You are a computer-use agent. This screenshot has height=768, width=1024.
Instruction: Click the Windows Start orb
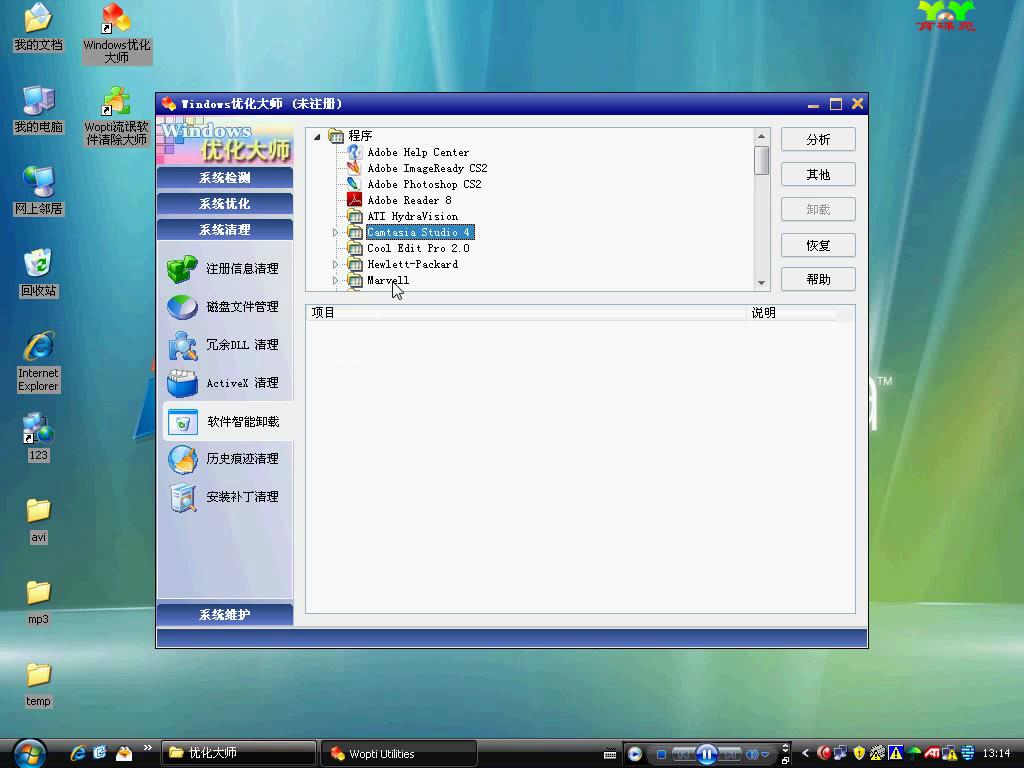(29, 753)
